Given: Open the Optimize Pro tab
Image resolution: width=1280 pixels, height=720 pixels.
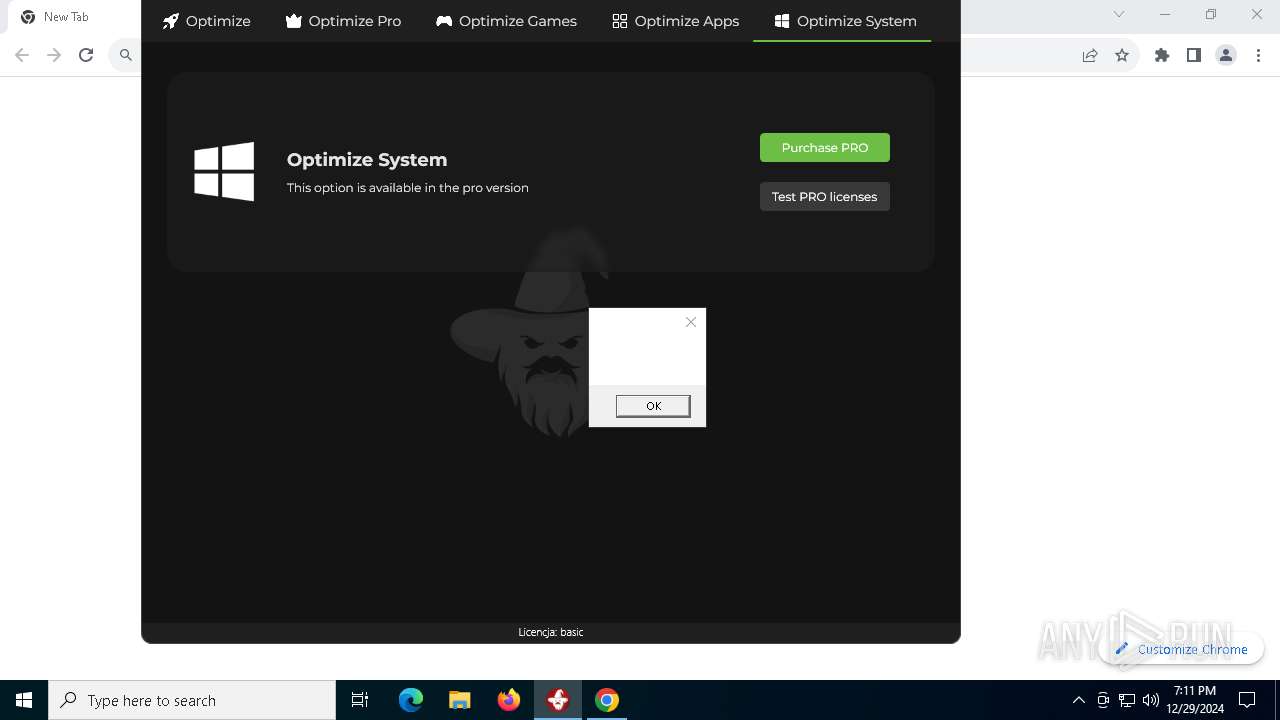Looking at the screenshot, I should click(x=343, y=21).
